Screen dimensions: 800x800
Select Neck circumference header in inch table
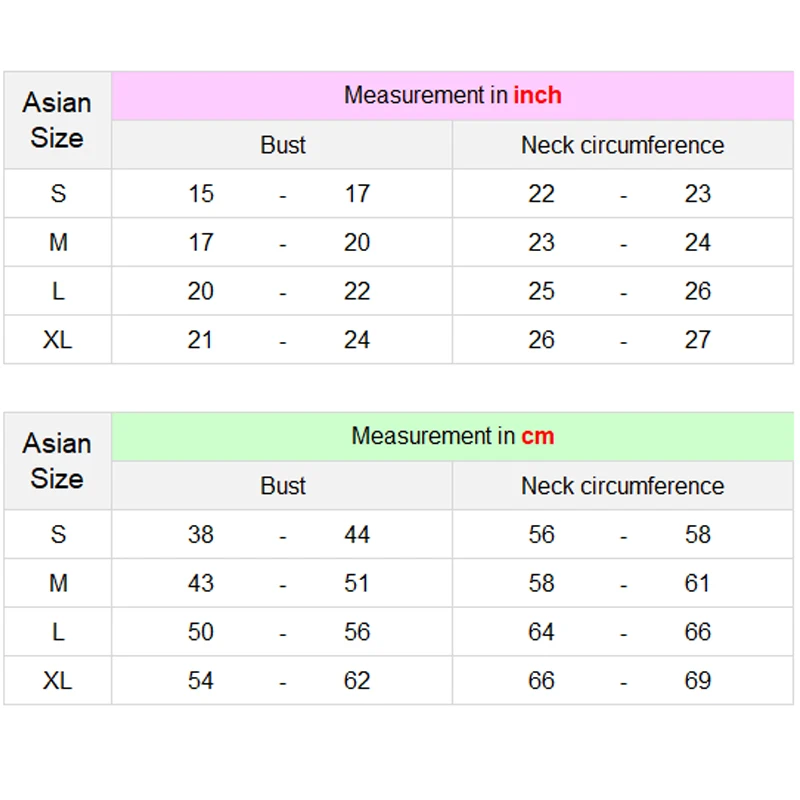622,145
